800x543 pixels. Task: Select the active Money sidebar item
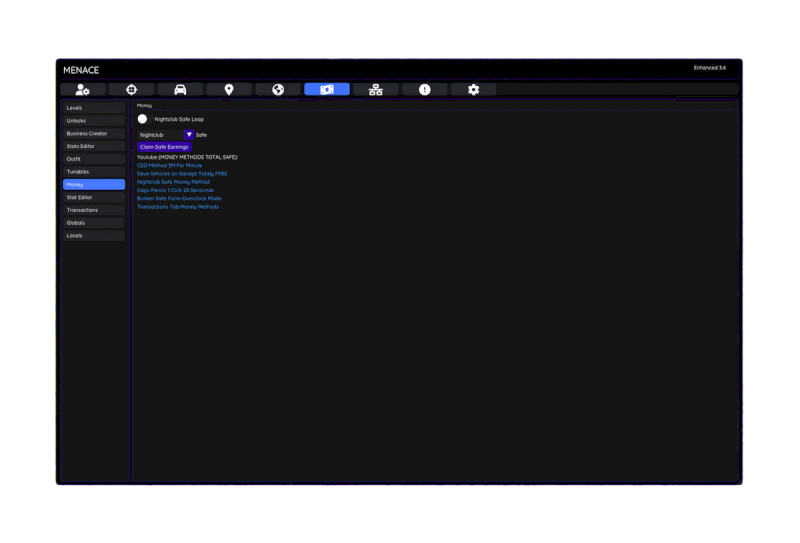(x=94, y=184)
